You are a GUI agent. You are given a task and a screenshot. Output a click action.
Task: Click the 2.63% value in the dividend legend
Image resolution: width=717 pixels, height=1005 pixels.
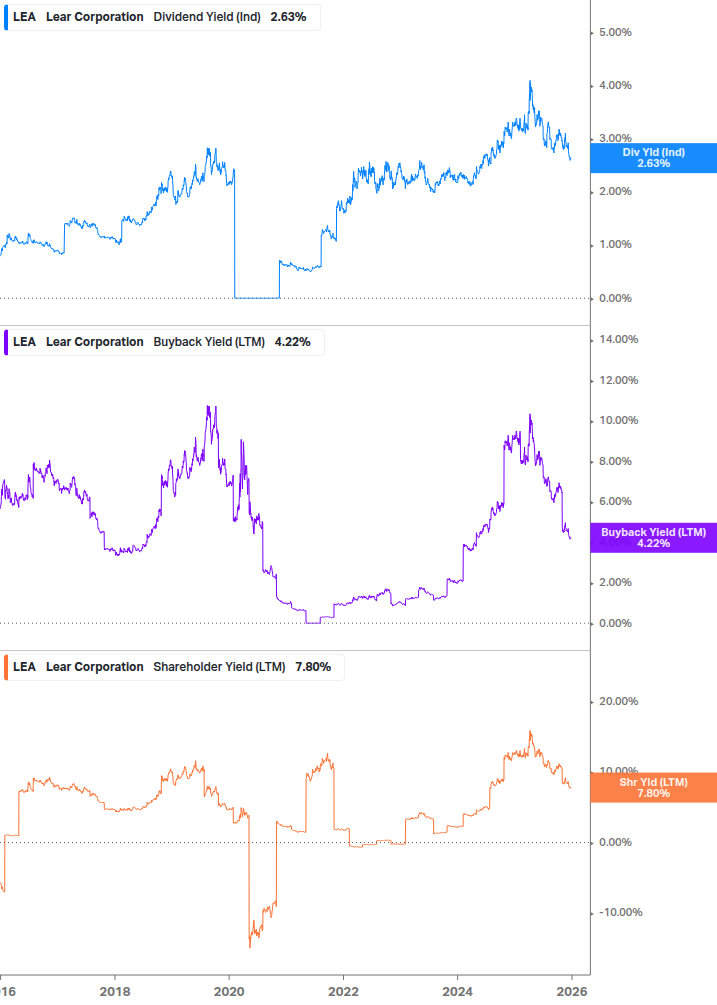[288, 17]
